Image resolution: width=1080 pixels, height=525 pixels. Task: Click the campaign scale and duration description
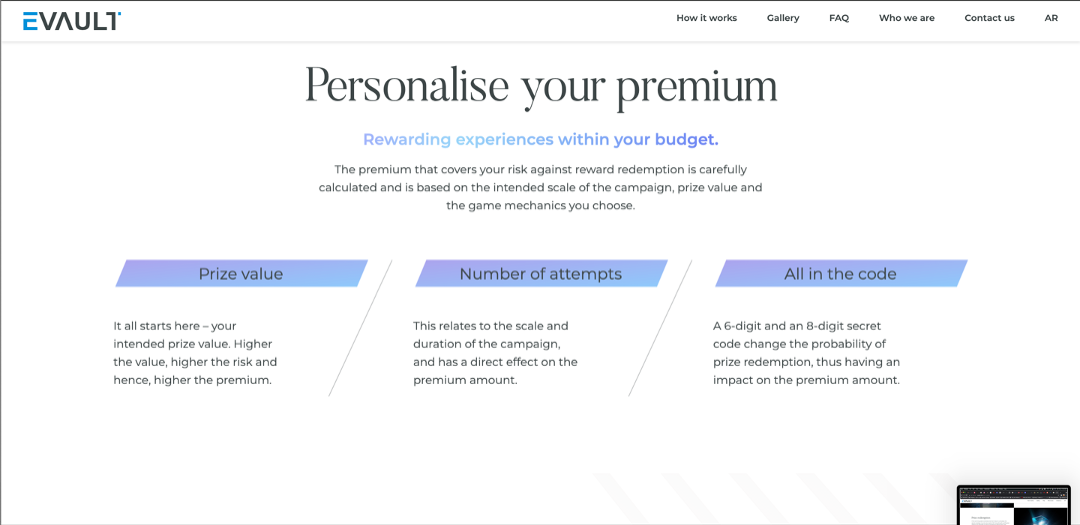click(495, 353)
